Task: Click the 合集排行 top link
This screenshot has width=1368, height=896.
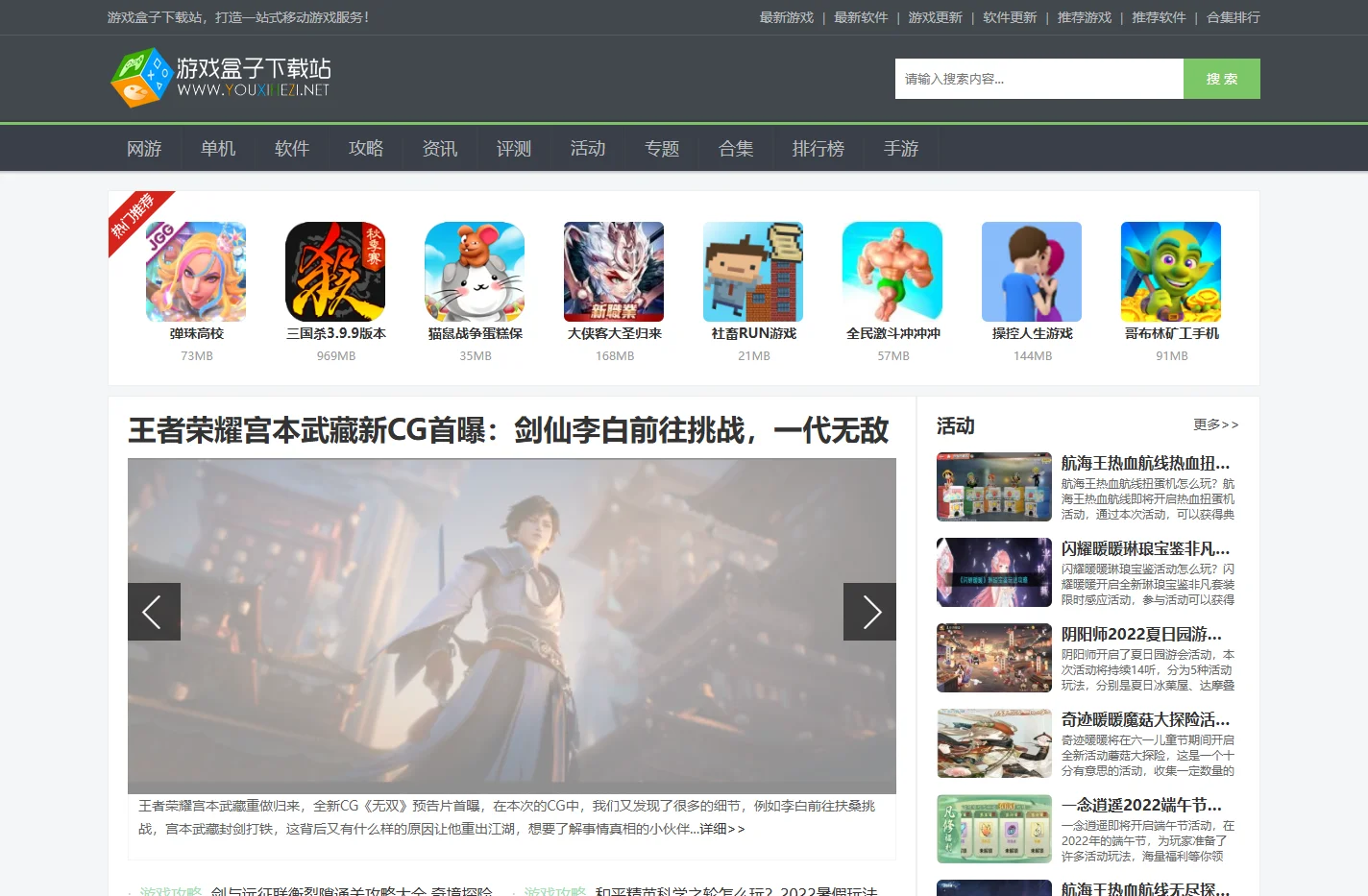Action: (x=1234, y=17)
